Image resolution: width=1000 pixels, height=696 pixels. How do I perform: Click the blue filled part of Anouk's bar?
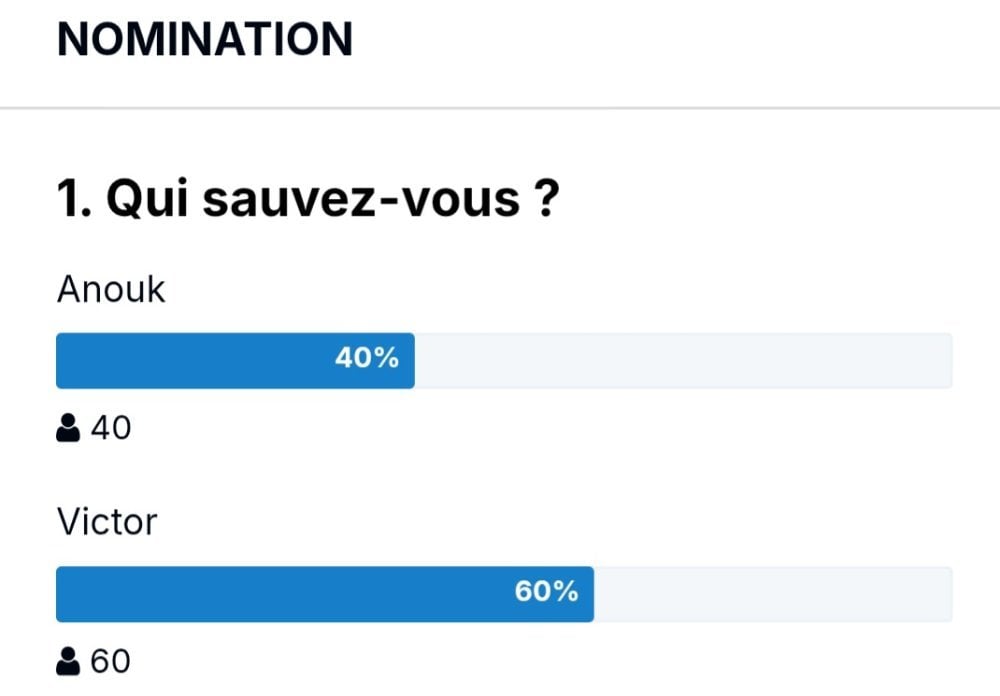[235, 360]
